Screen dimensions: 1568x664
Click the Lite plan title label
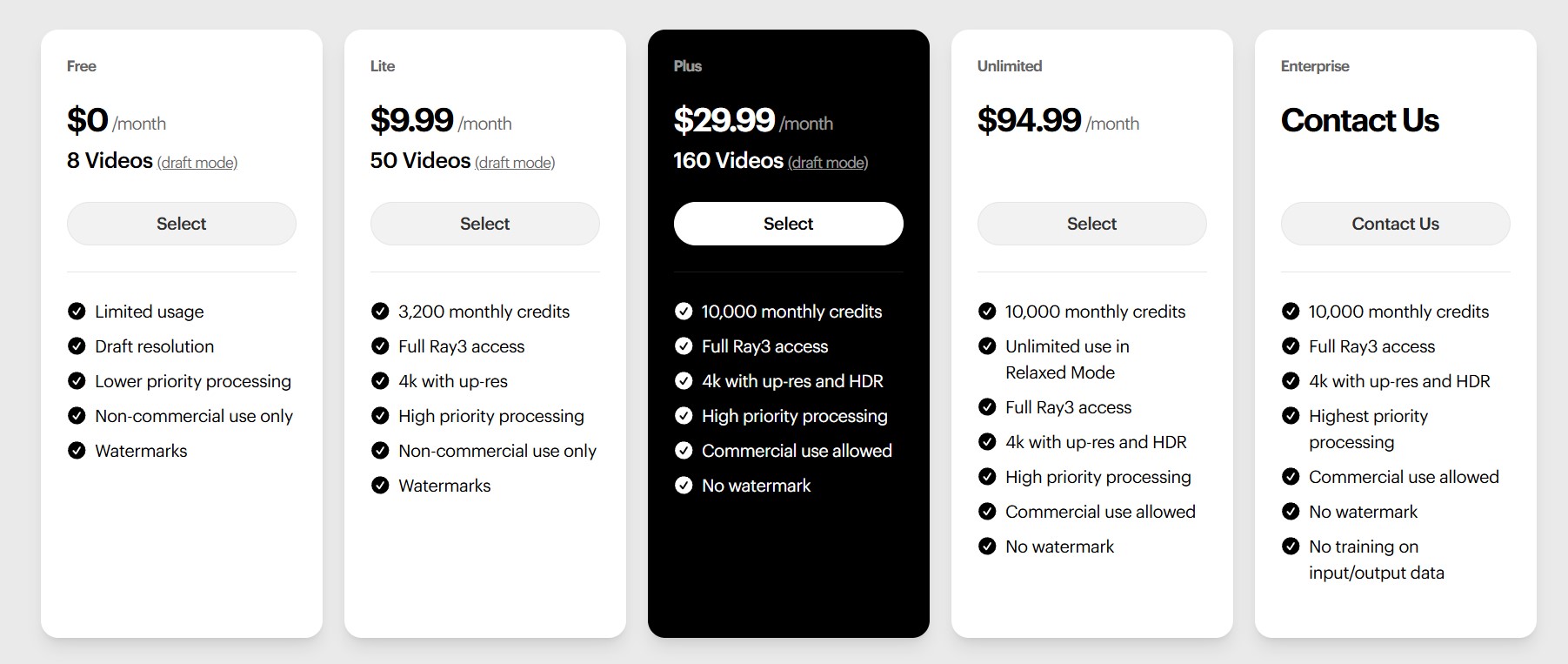(x=383, y=66)
